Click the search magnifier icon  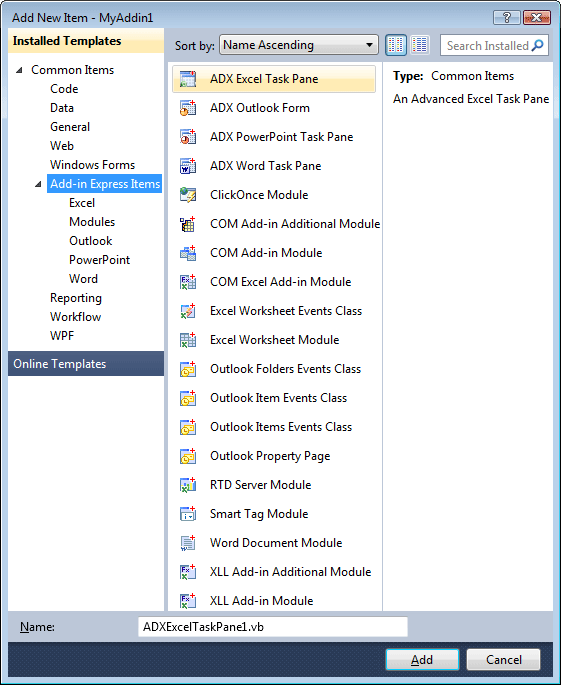(x=537, y=45)
